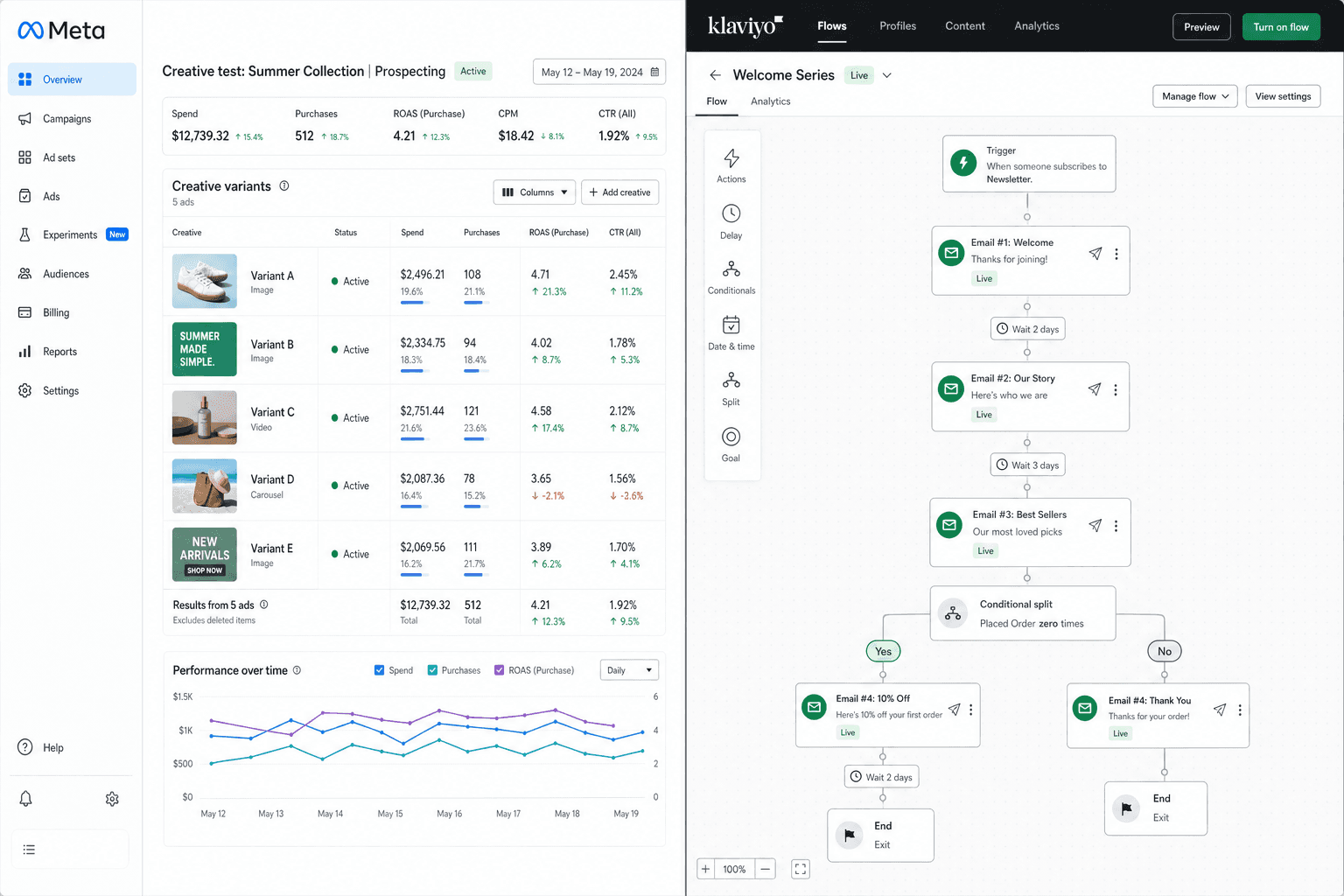
Task: Open the Profiles tab in Klaviyo
Action: [898, 26]
